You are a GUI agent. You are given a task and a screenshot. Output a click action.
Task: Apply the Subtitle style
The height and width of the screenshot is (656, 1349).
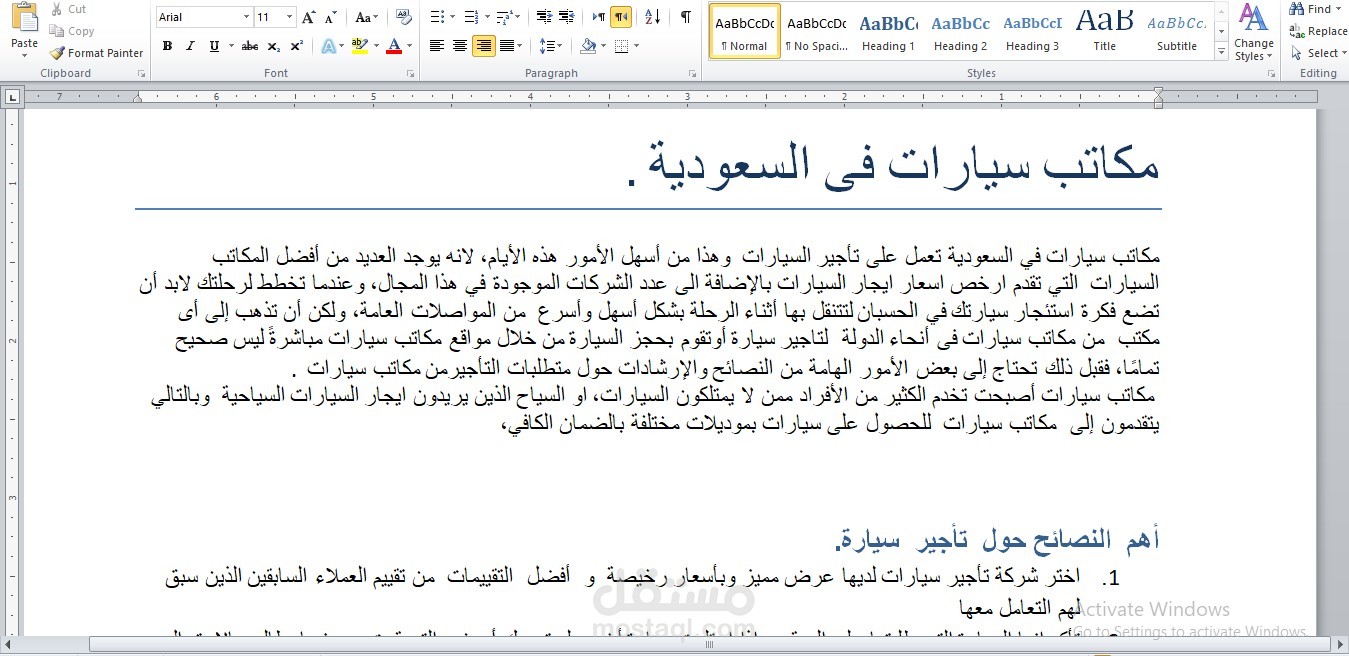[1176, 31]
